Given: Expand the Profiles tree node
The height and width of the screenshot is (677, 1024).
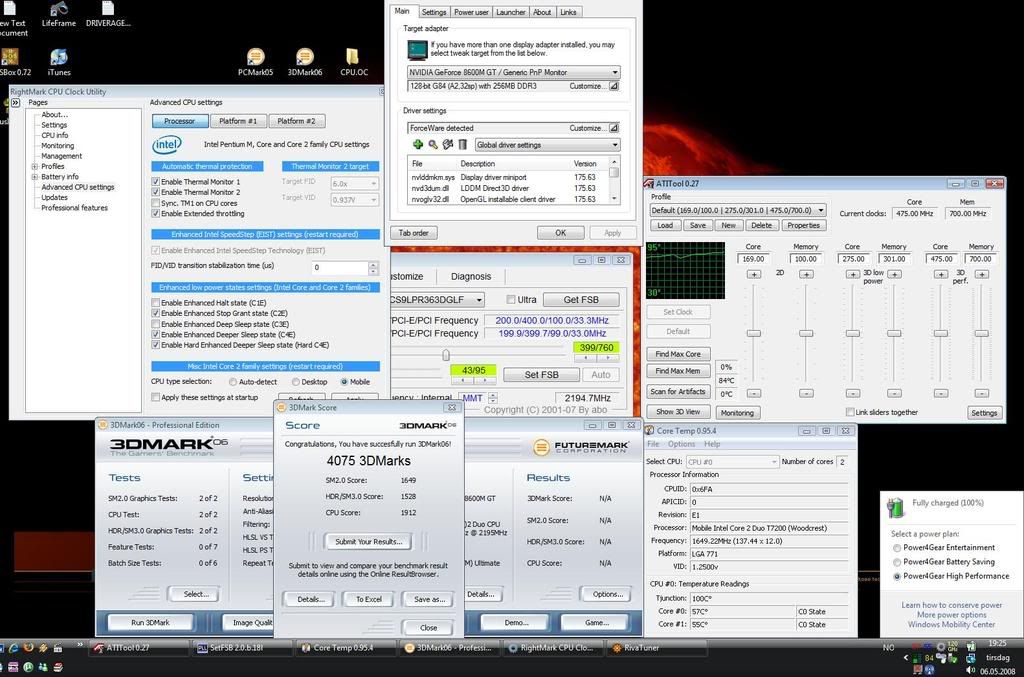Looking at the screenshot, I should (35, 166).
